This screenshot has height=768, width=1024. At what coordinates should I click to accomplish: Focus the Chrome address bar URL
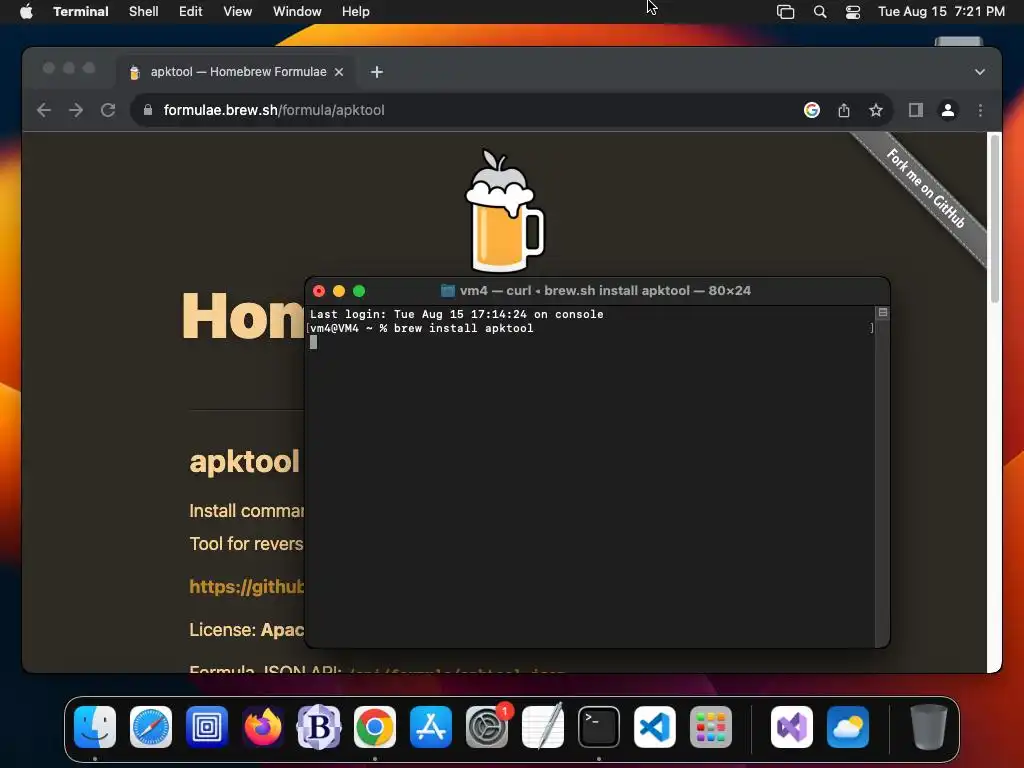274,110
